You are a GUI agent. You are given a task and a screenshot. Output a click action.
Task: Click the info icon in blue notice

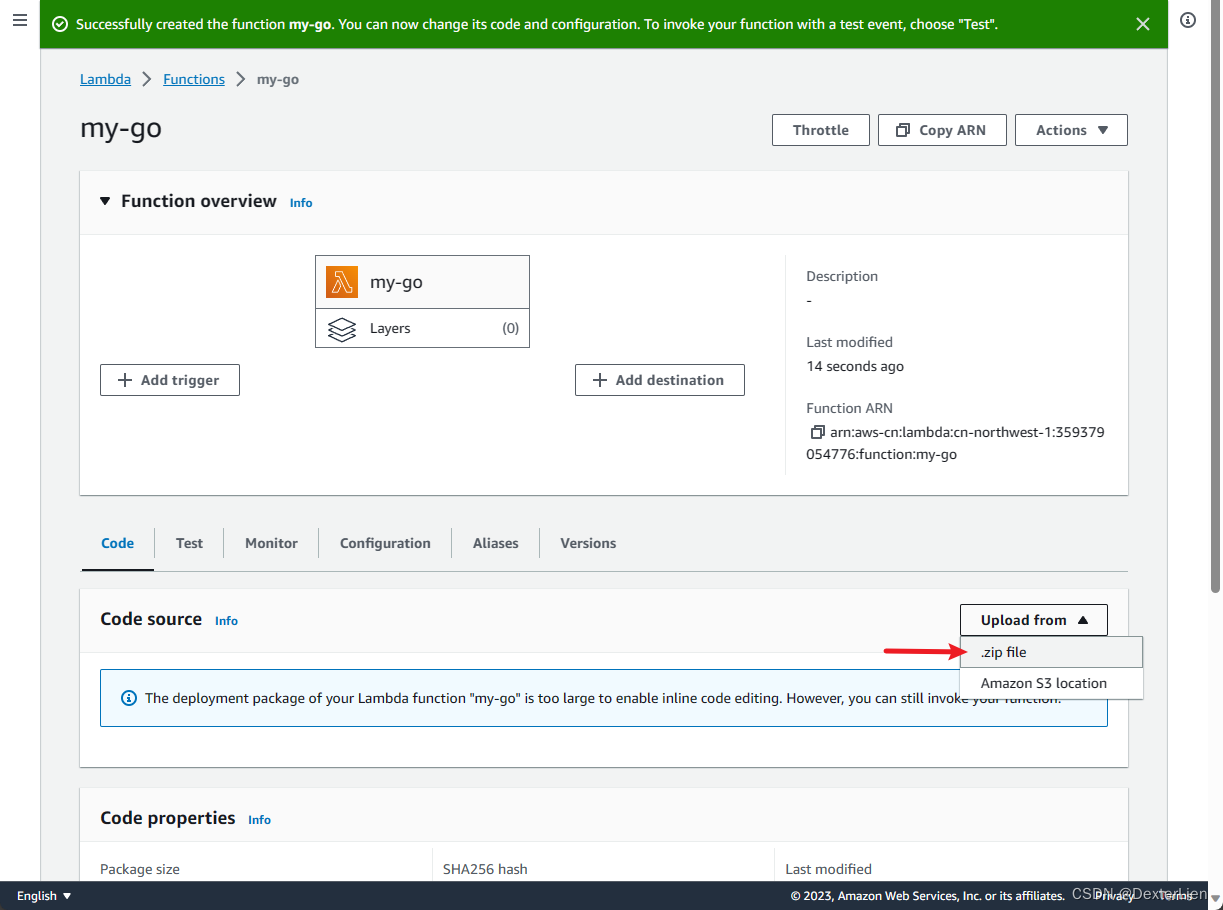[129, 698]
